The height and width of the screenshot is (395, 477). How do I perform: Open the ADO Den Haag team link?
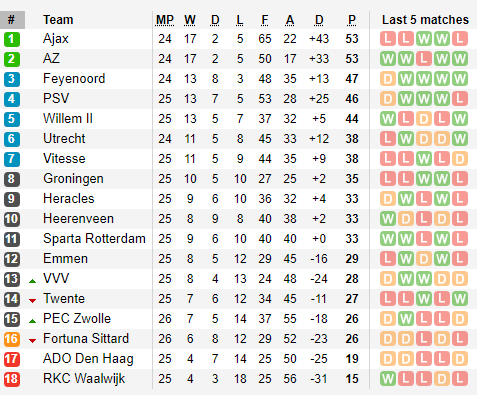88,359
